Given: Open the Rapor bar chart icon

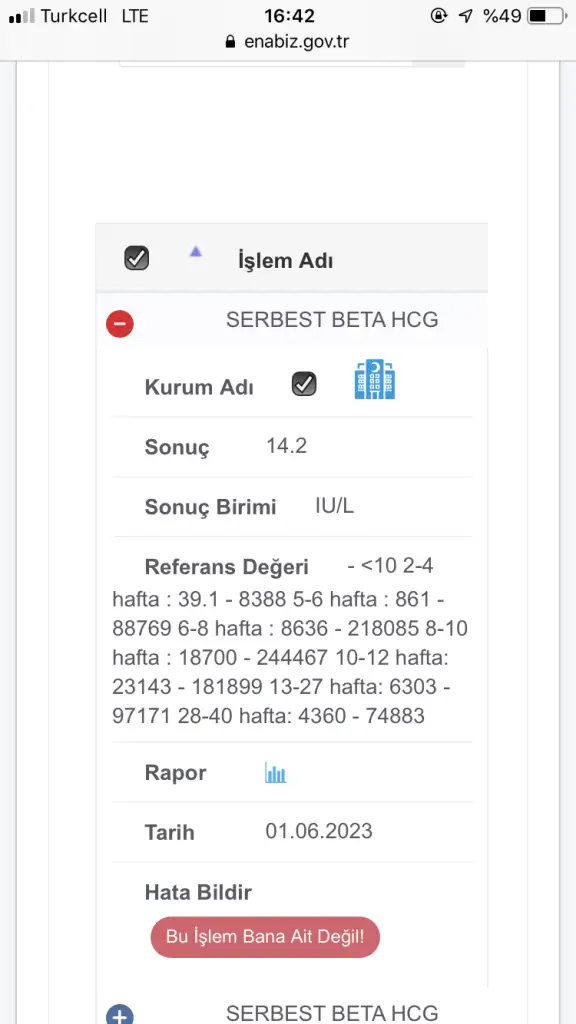Looking at the screenshot, I should click(x=276, y=773).
